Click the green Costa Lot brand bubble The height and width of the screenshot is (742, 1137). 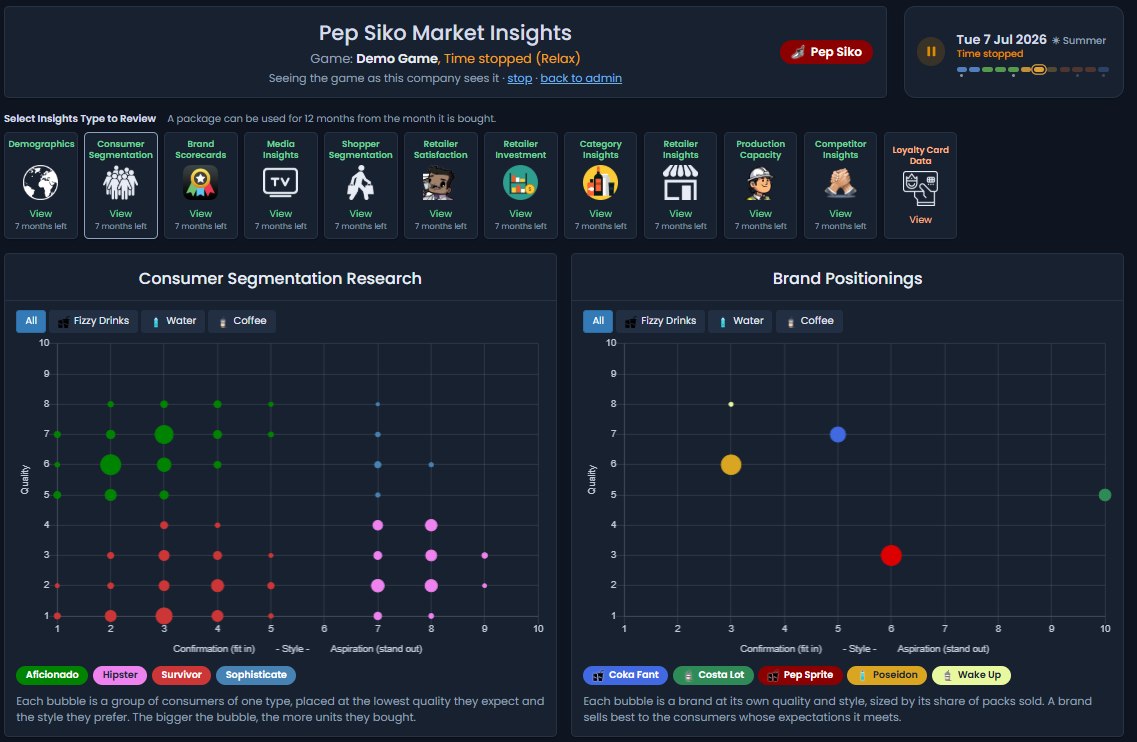coord(1105,495)
